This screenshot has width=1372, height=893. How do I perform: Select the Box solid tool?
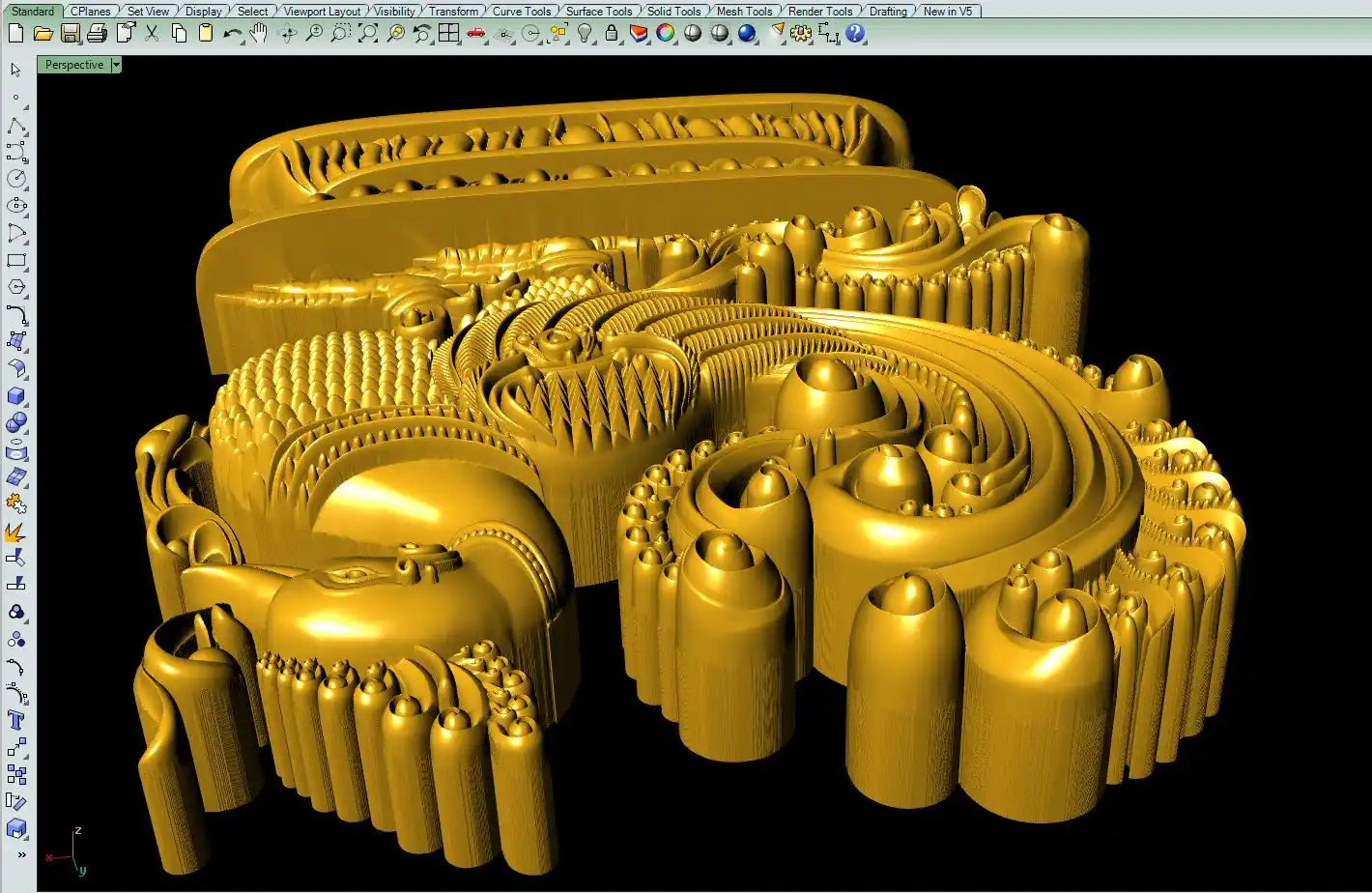click(x=16, y=396)
